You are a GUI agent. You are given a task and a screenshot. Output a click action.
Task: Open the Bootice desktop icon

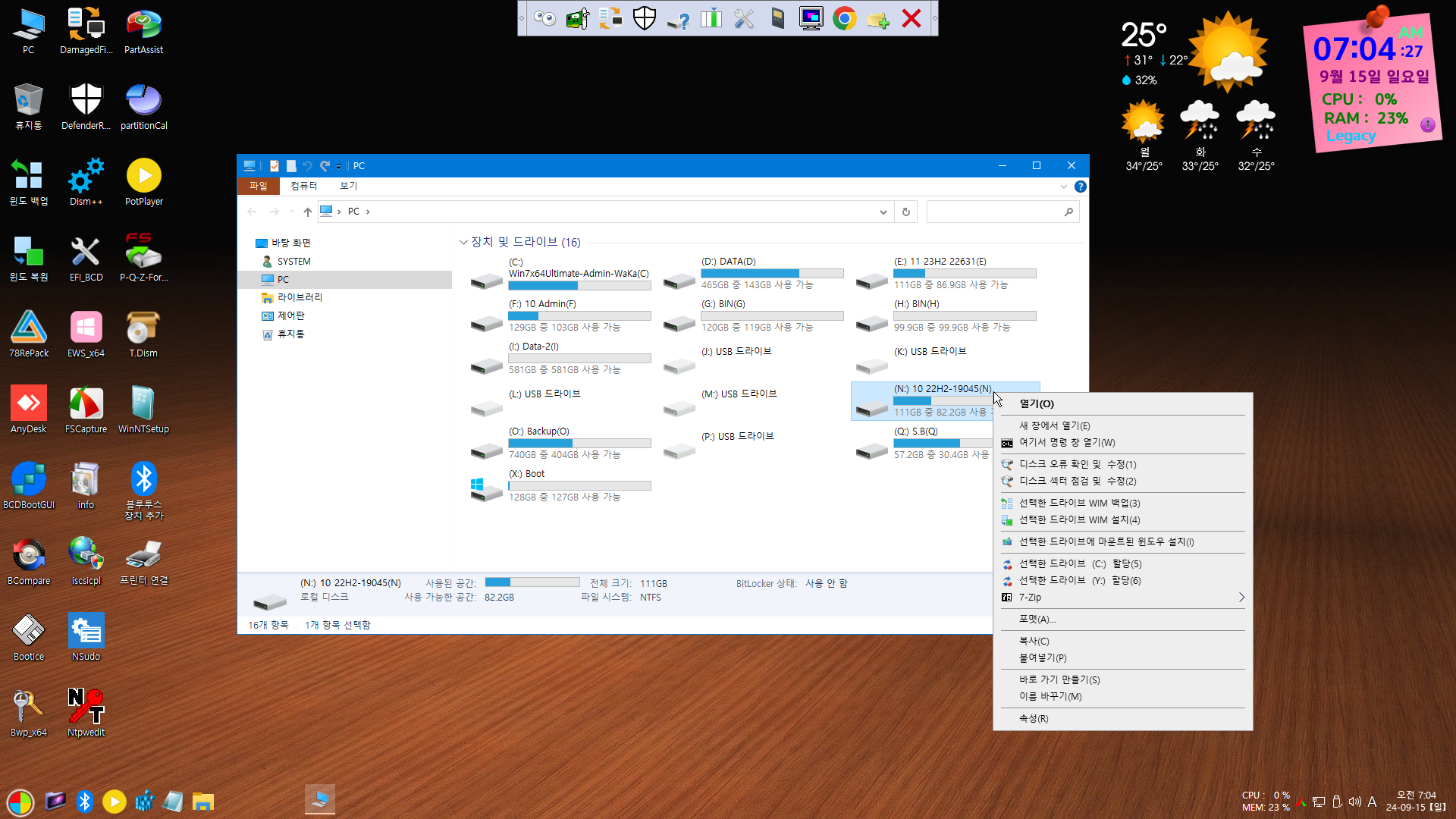click(x=29, y=639)
